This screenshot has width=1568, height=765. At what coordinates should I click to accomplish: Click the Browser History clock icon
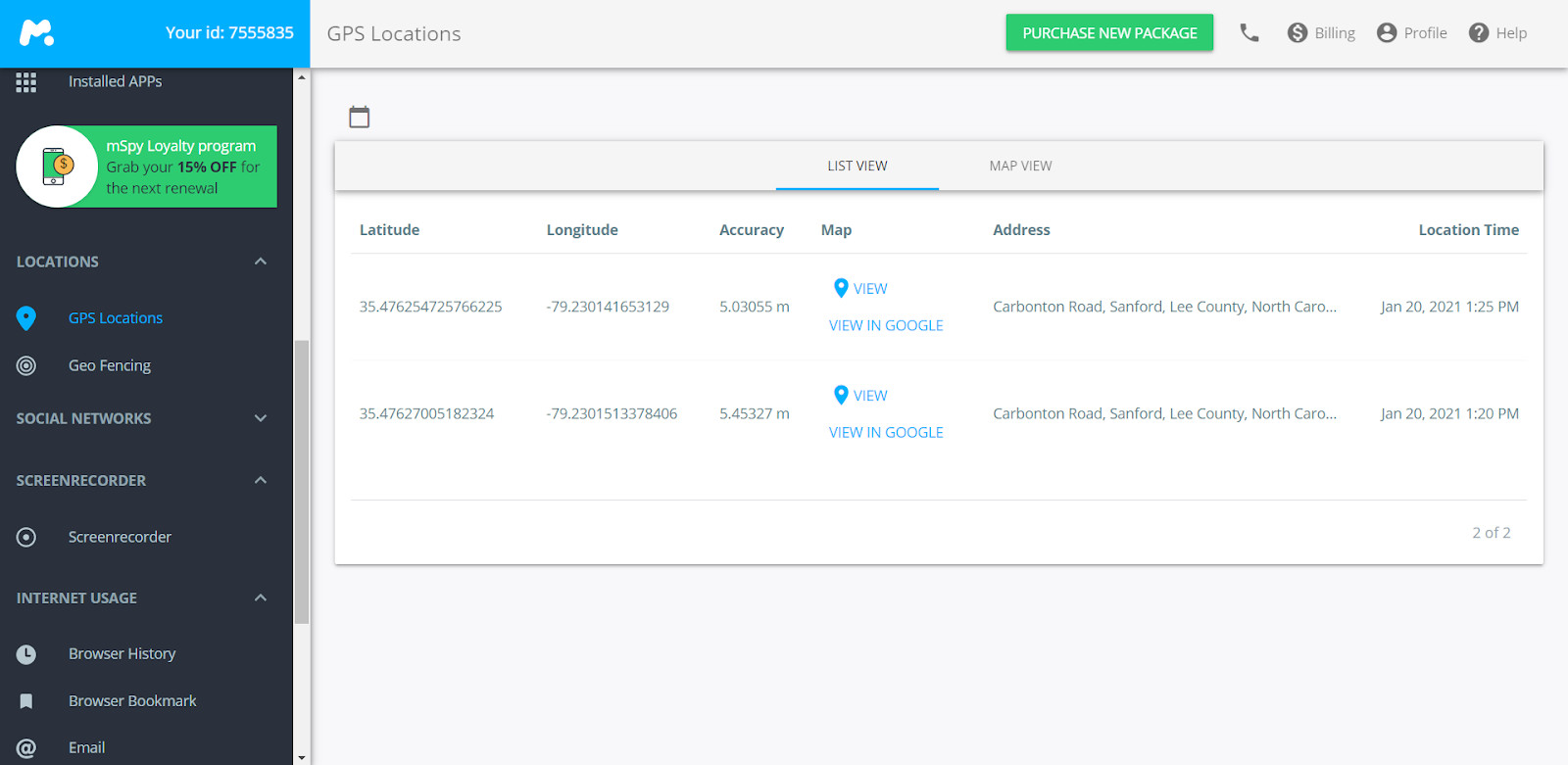coord(26,654)
